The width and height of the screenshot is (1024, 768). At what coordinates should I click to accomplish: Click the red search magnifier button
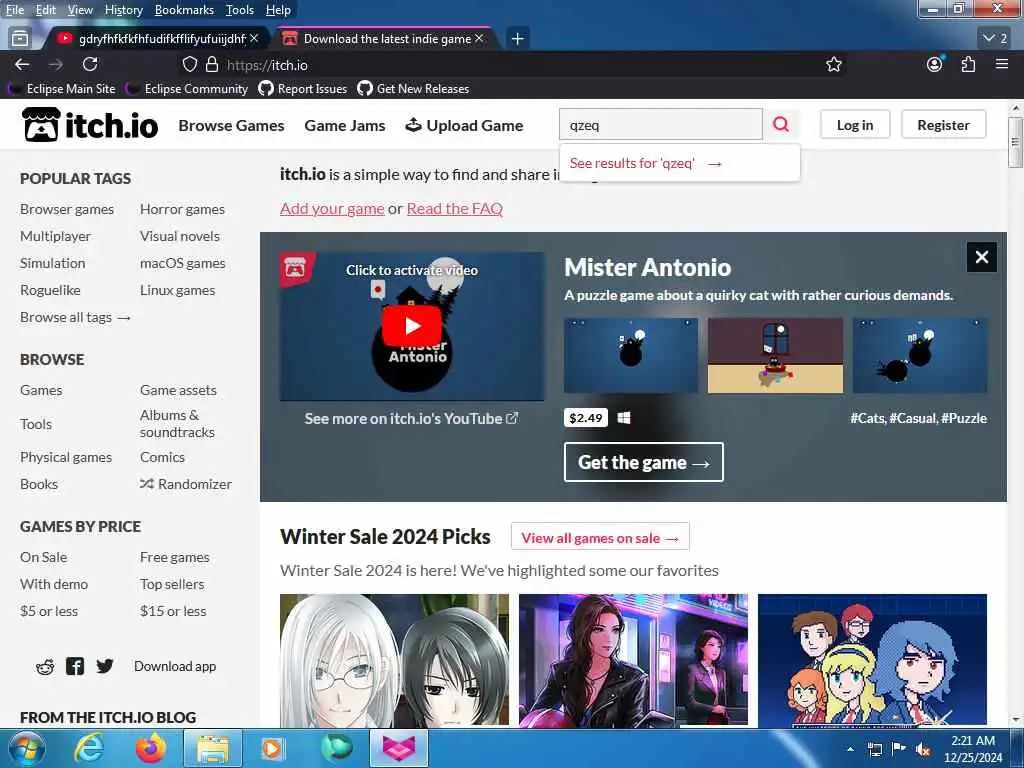pyautogui.click(x=781, y=124)
